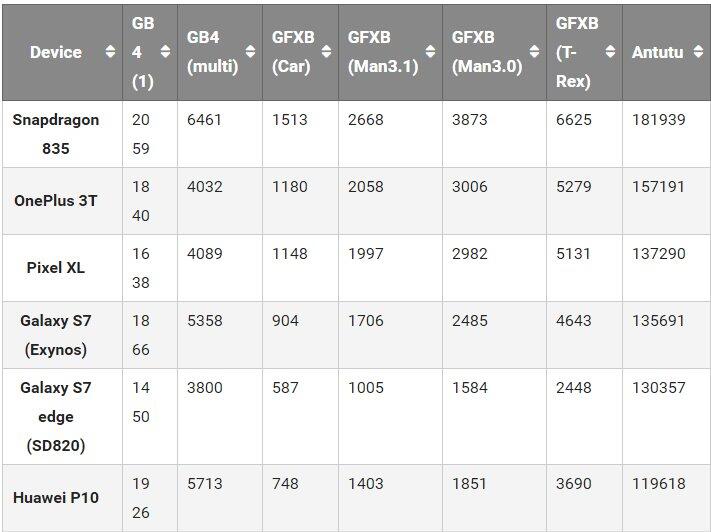This screenshot has width=711, height=532.
Task: Click sort arrows in Device column header
Action: [x=110, y=52]
